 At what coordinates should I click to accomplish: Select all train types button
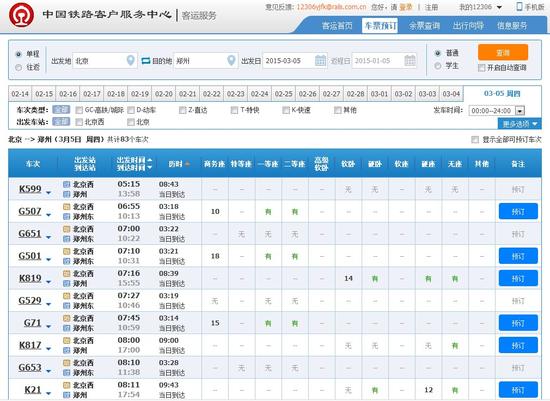pyautogui.click(x=61, y=110)
